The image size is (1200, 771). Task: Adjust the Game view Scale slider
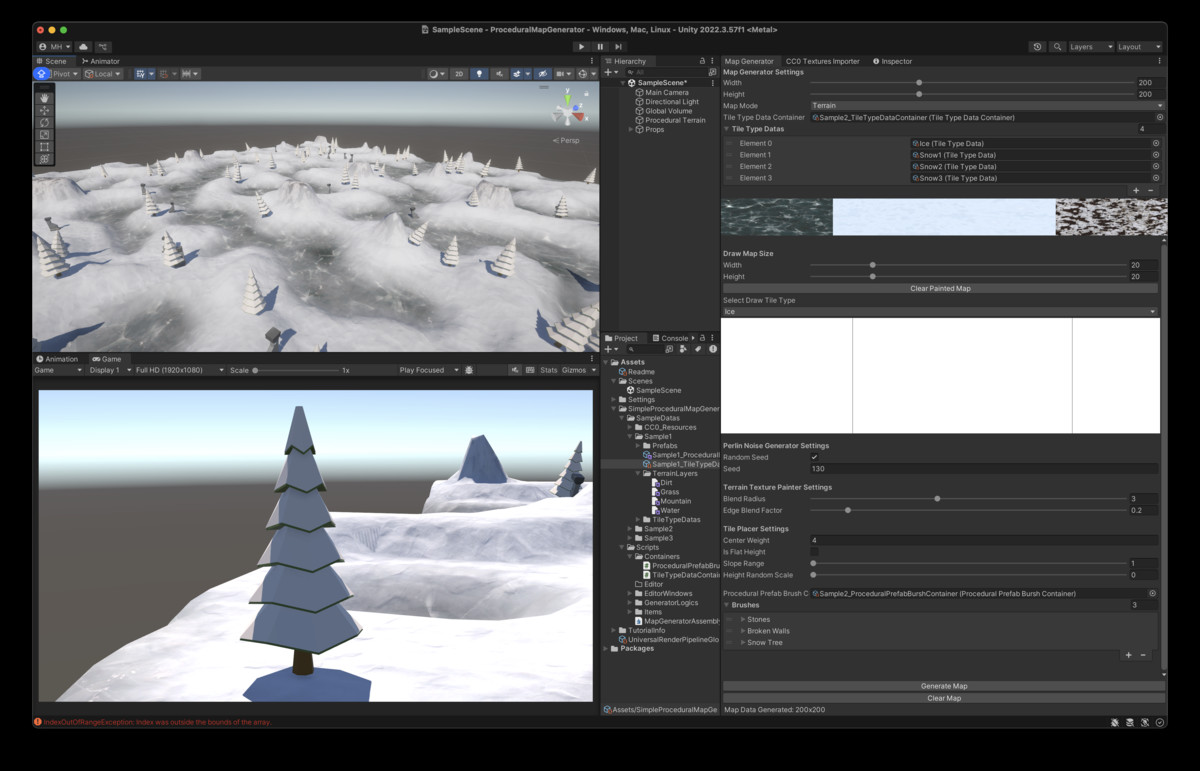click(296, 370)
